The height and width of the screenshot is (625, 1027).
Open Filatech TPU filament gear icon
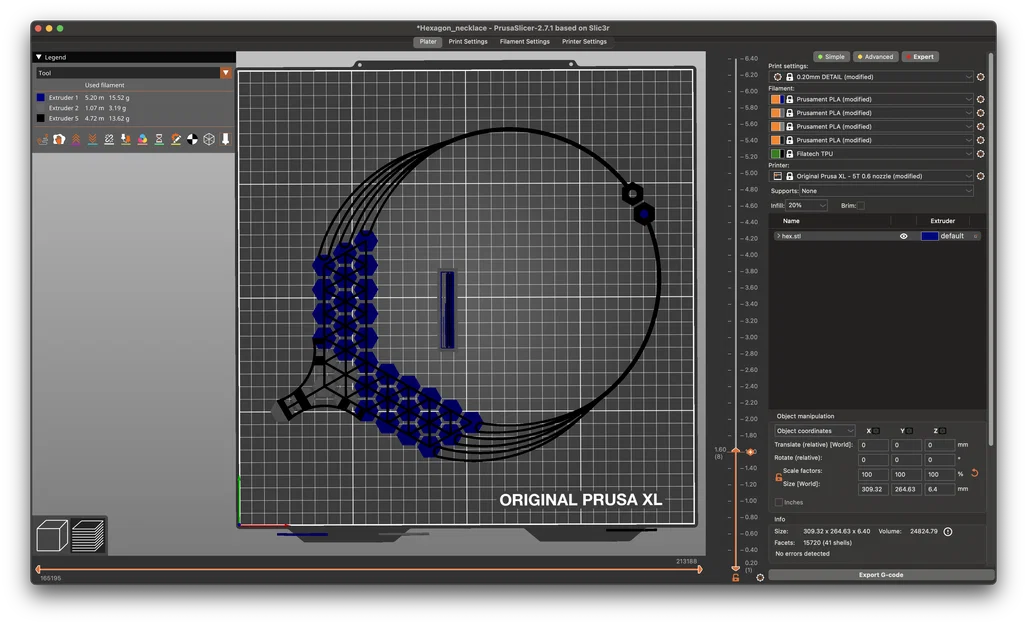pos(980,154)
